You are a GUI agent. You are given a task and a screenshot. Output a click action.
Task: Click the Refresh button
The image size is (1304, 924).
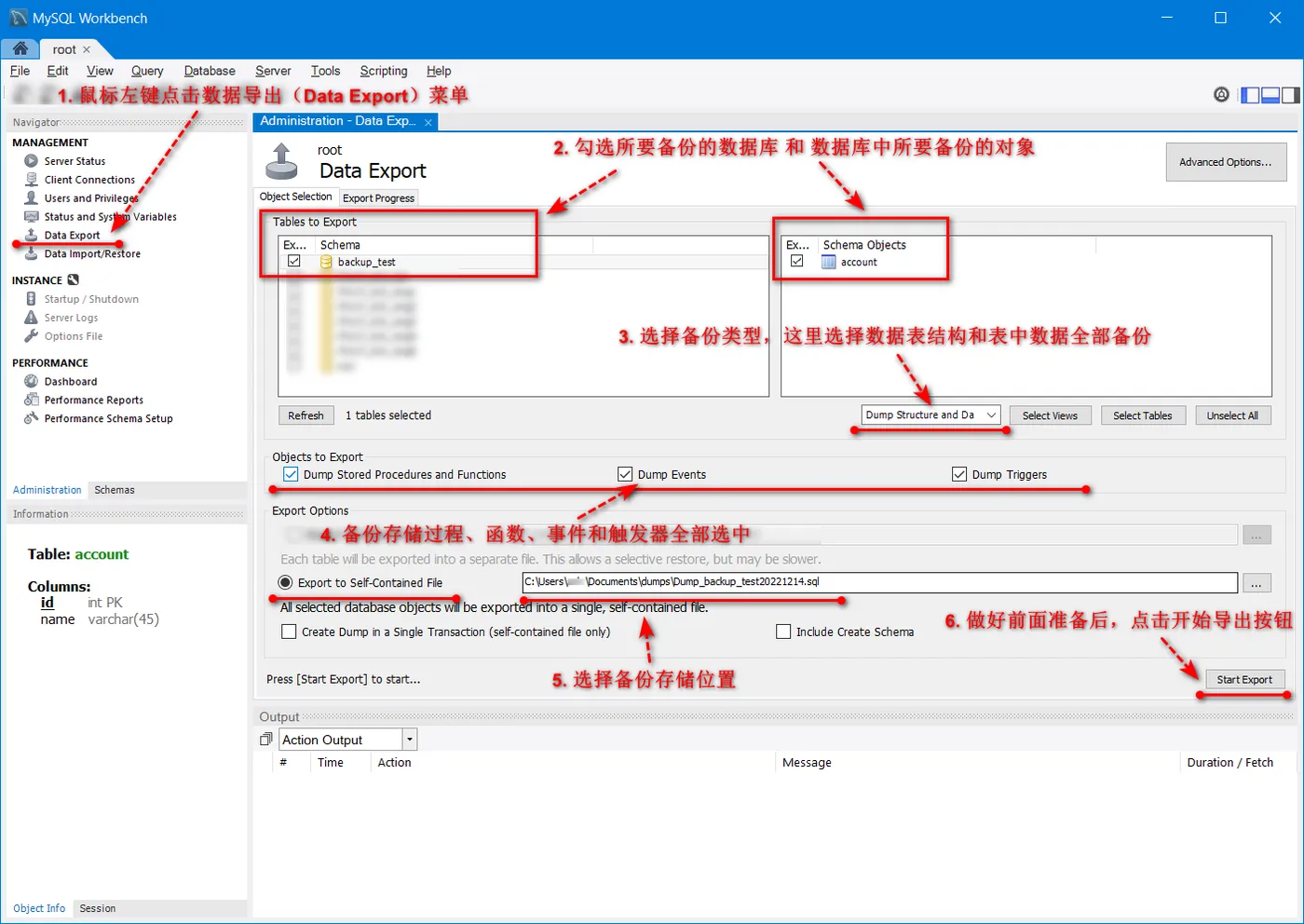coord(306,415)
